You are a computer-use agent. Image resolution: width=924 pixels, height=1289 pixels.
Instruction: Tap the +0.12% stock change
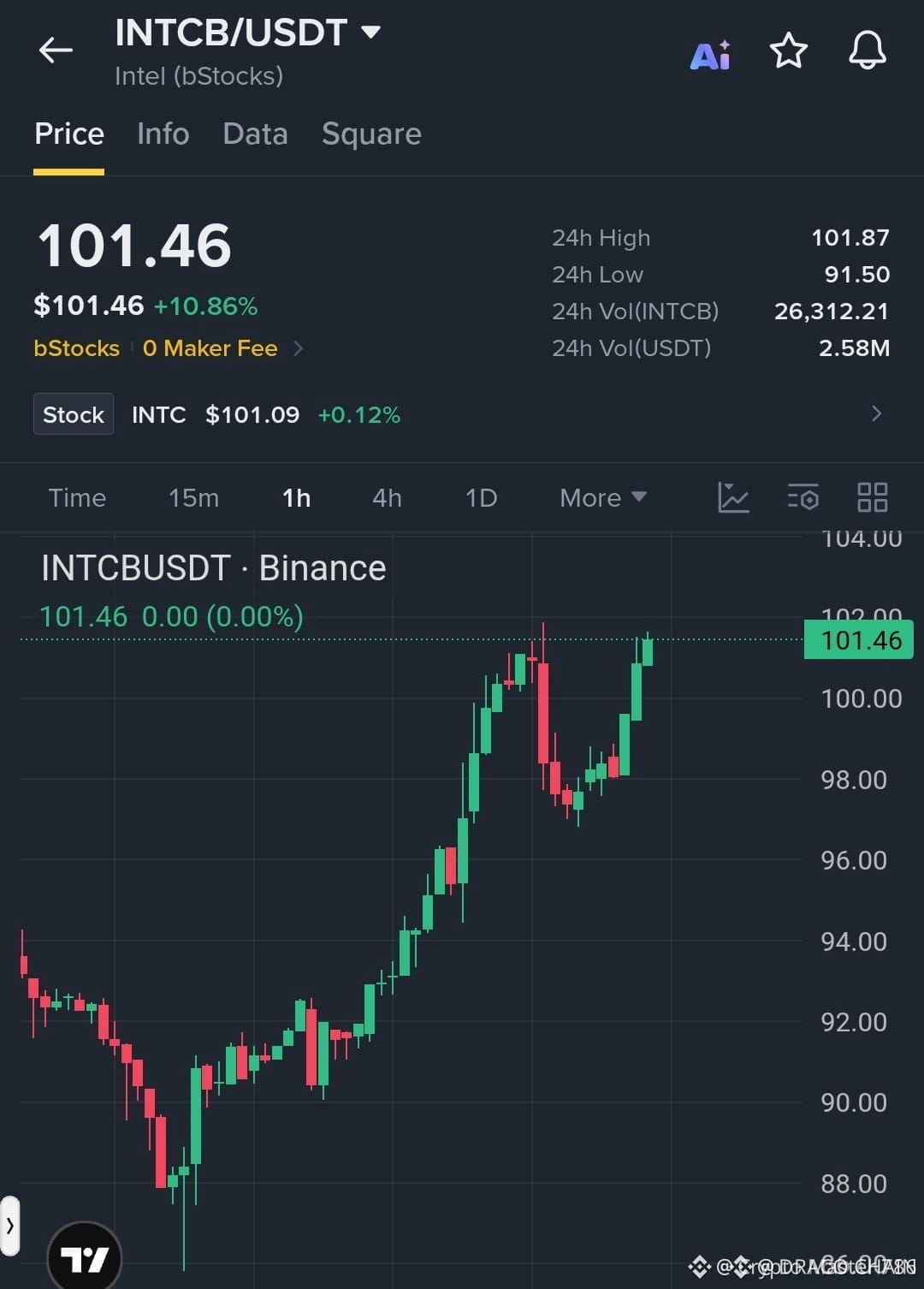359,415
